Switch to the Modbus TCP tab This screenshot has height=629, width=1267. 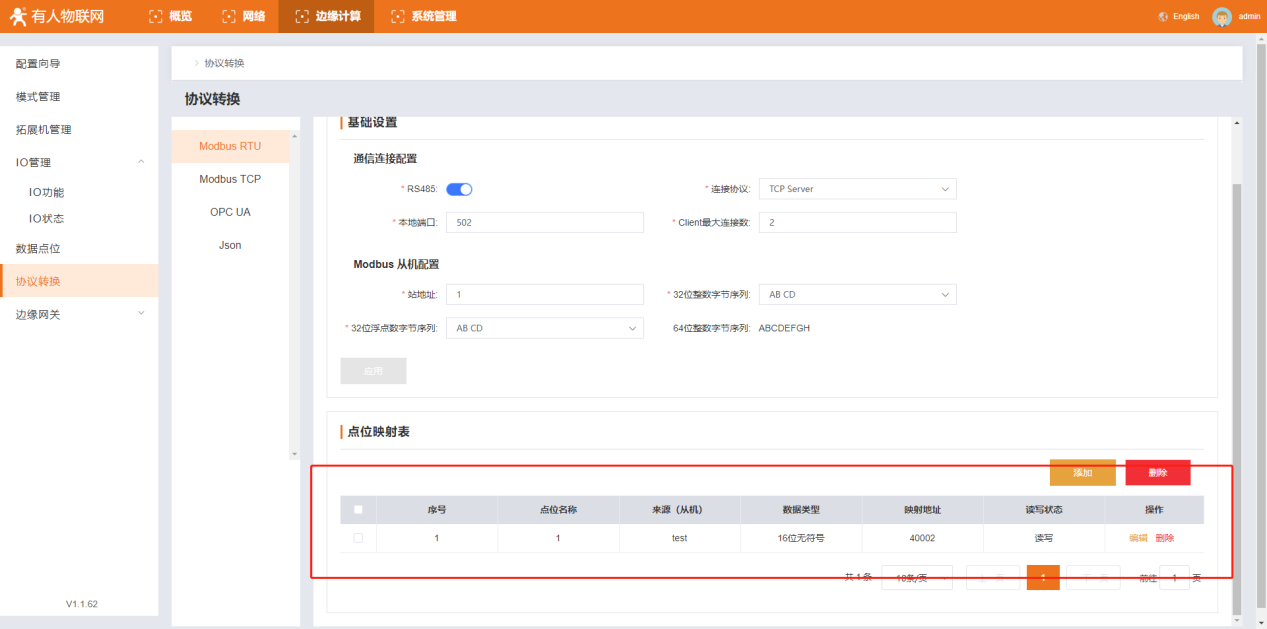tap(230, 179)
